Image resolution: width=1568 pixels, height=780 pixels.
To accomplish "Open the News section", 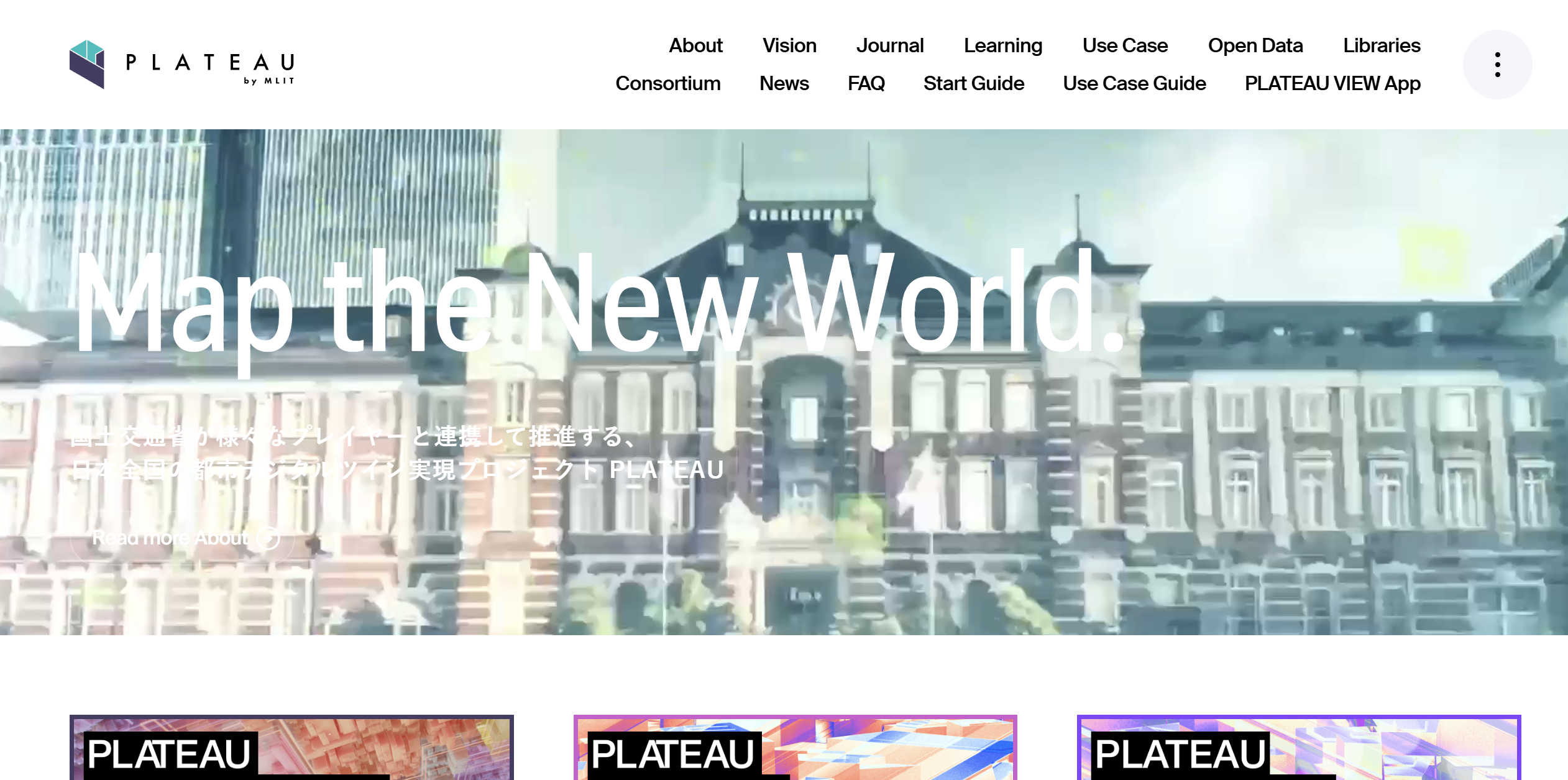I will click(x=784, y=83).
